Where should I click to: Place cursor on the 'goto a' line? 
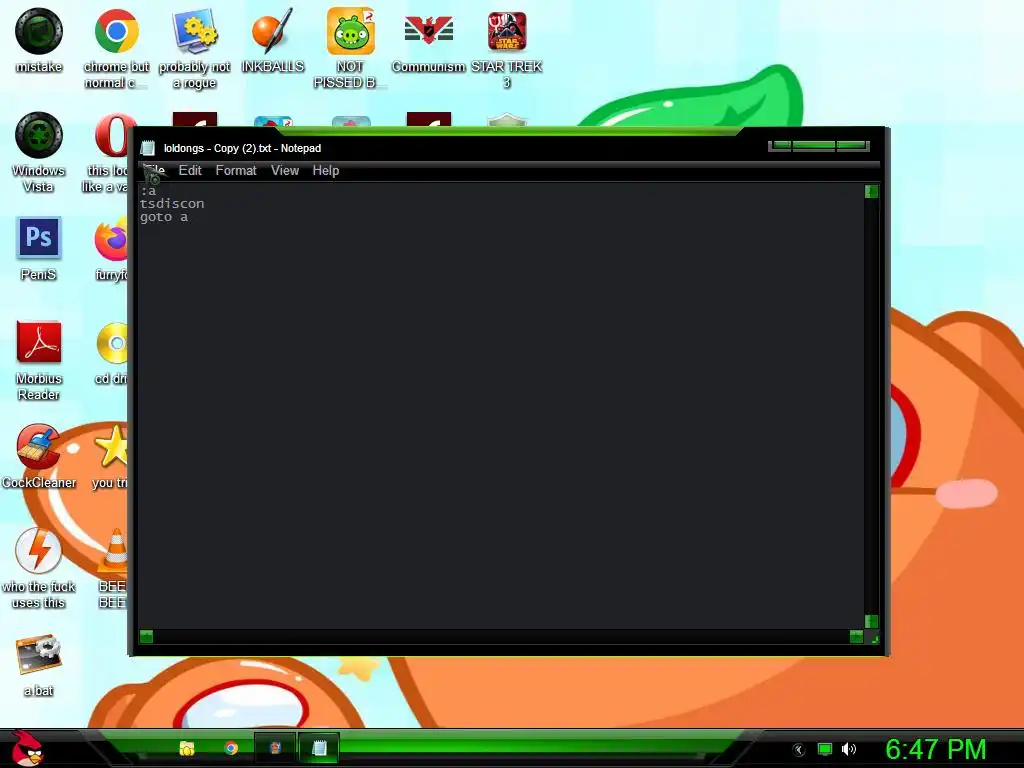(x=164, y=217)
